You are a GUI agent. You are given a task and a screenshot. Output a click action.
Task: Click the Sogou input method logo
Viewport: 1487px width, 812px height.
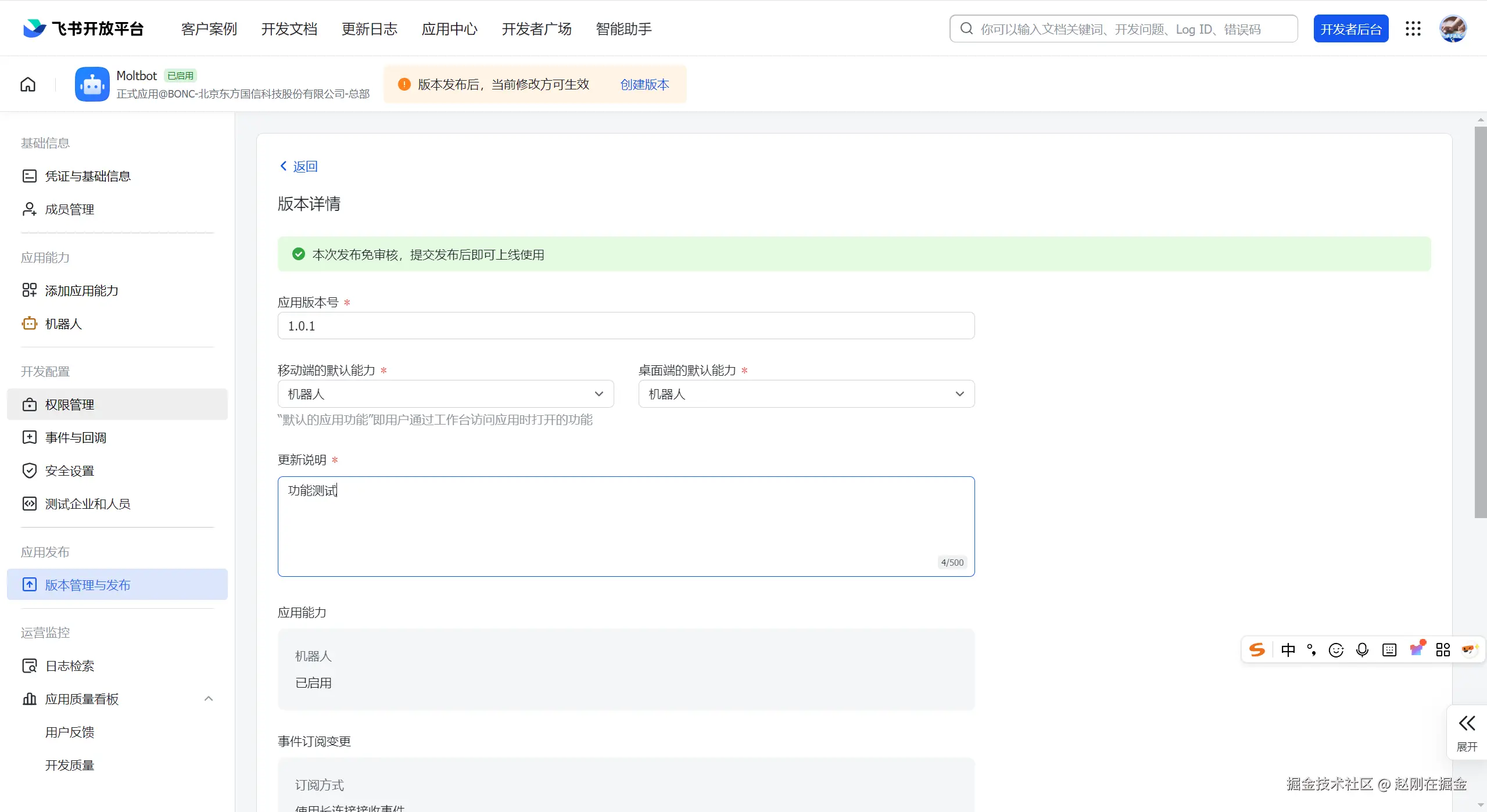[x=1257, y=649]
